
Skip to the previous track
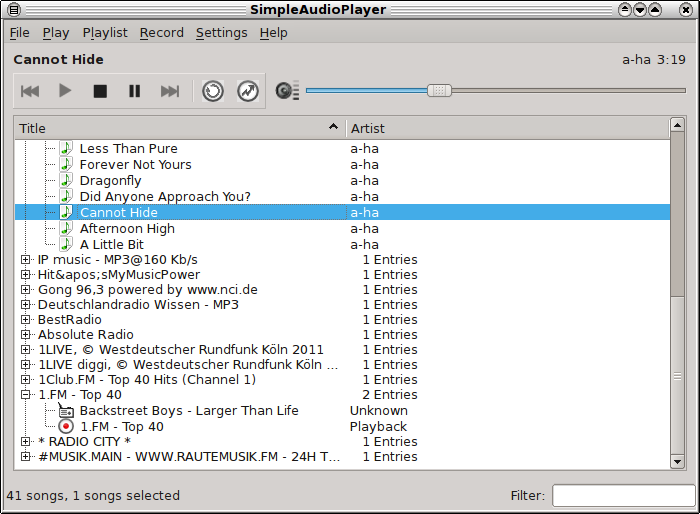pyautogui.click(x=30, y=91)
